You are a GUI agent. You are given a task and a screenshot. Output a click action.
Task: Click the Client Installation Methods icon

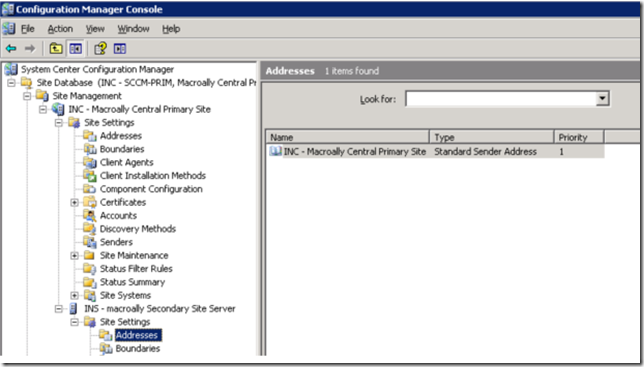tap(90, 175)
